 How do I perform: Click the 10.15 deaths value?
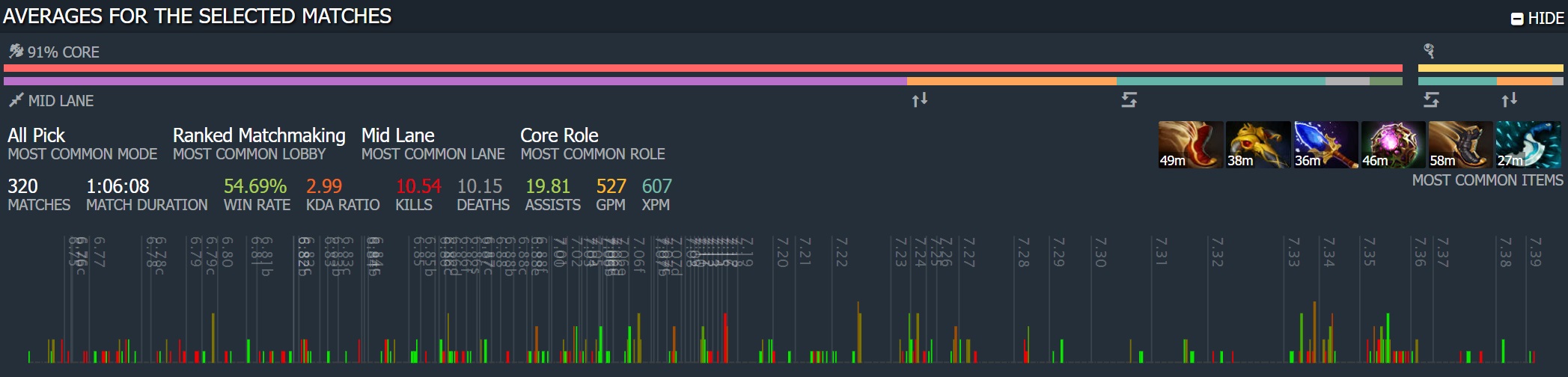[x=480, y=186]
